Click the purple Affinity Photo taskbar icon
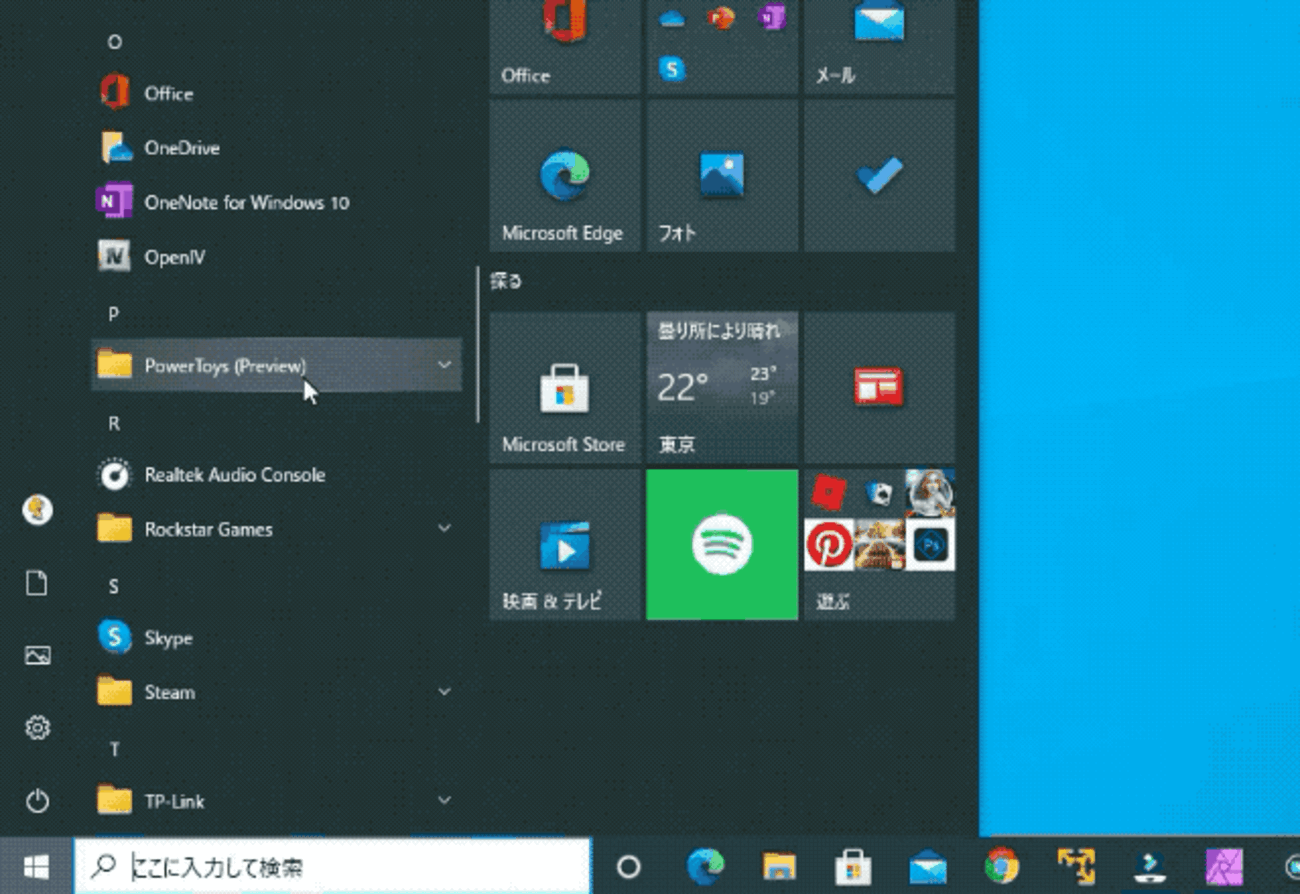 pos(1224,866)
